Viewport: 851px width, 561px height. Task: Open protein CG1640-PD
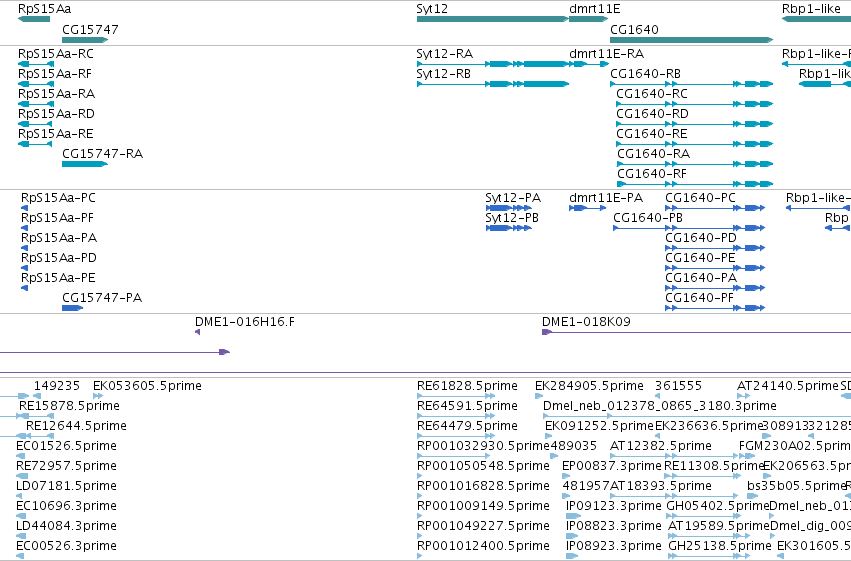point(715,248)
